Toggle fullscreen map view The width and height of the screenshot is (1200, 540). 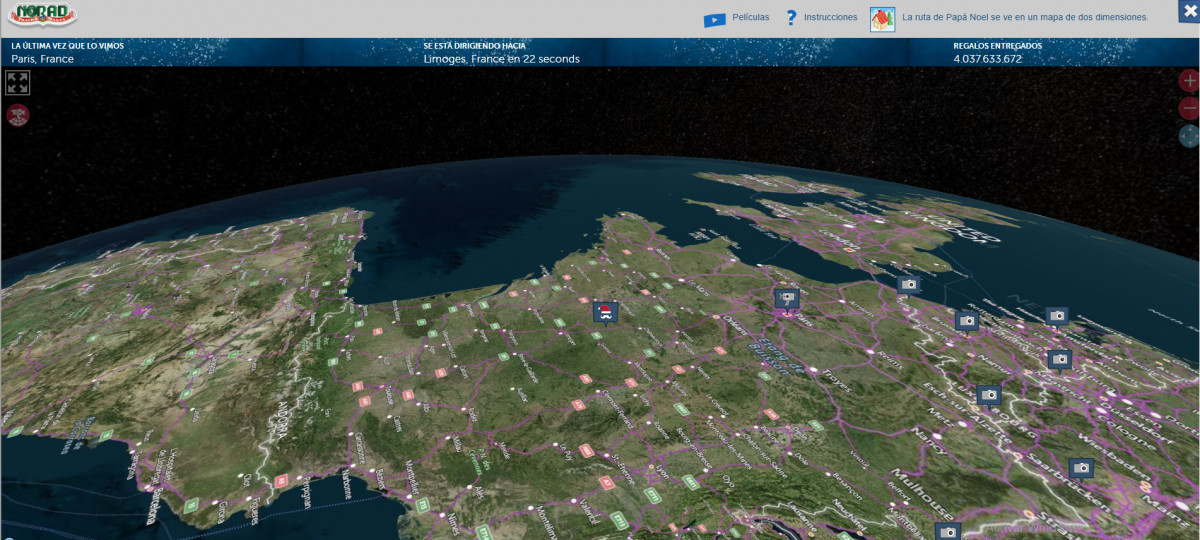click(18, 83)
